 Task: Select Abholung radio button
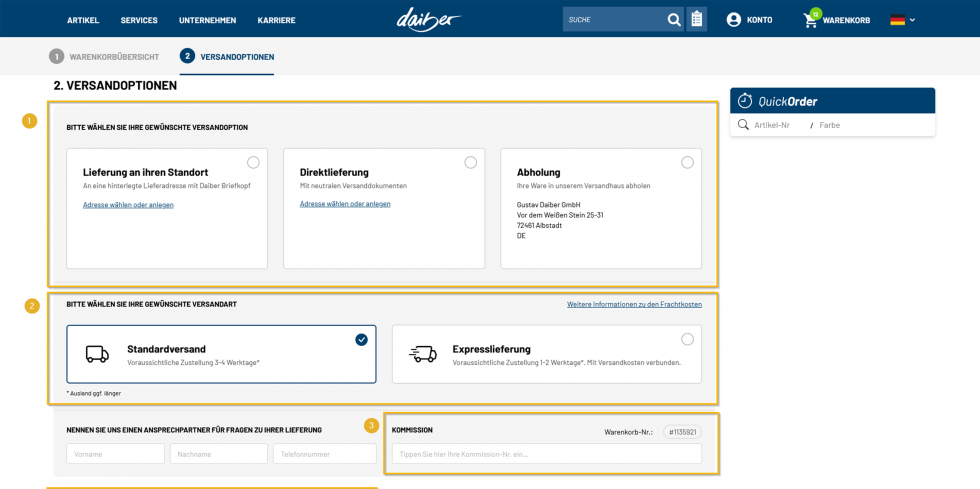[x=688, y=163]
